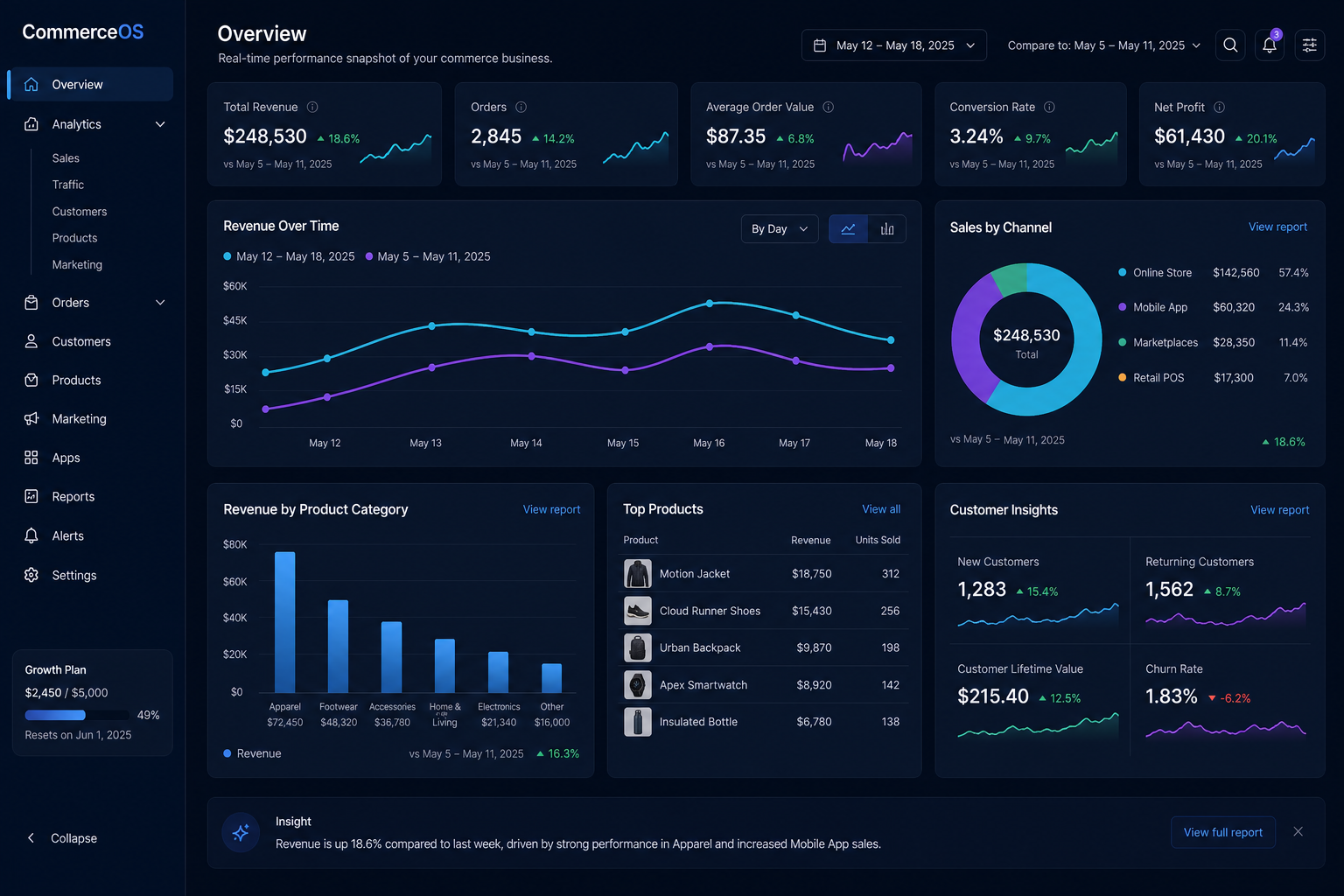1344x896 pixels.
Task: Click the Insight sparkle icon
Action: click(241, 833)
